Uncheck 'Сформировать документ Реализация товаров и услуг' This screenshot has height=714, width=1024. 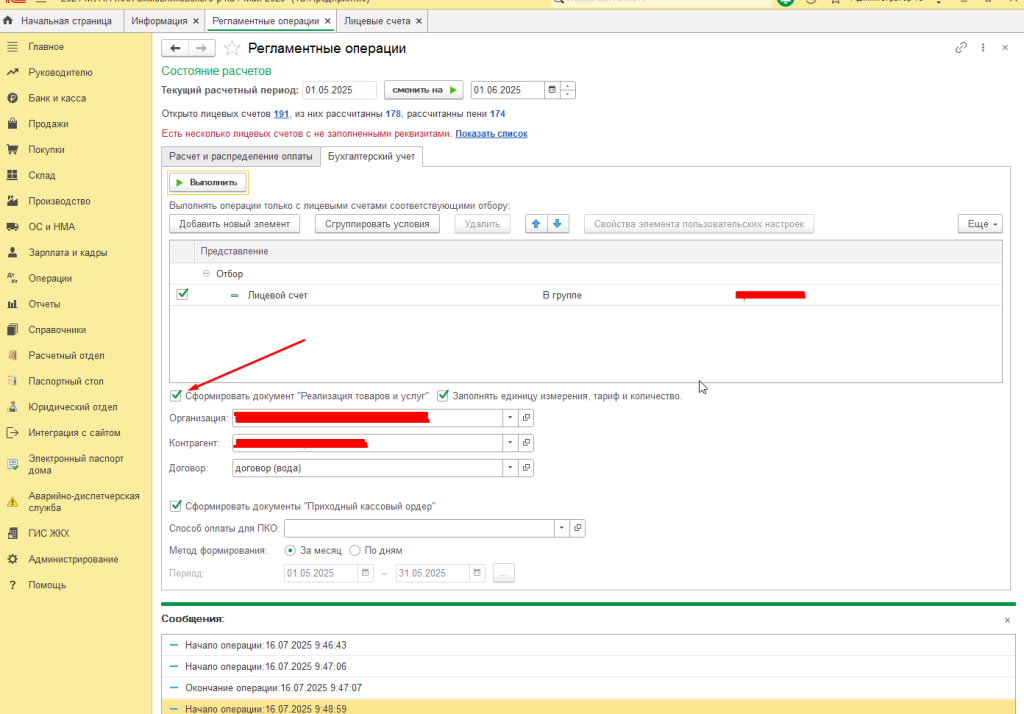[176, 396]
